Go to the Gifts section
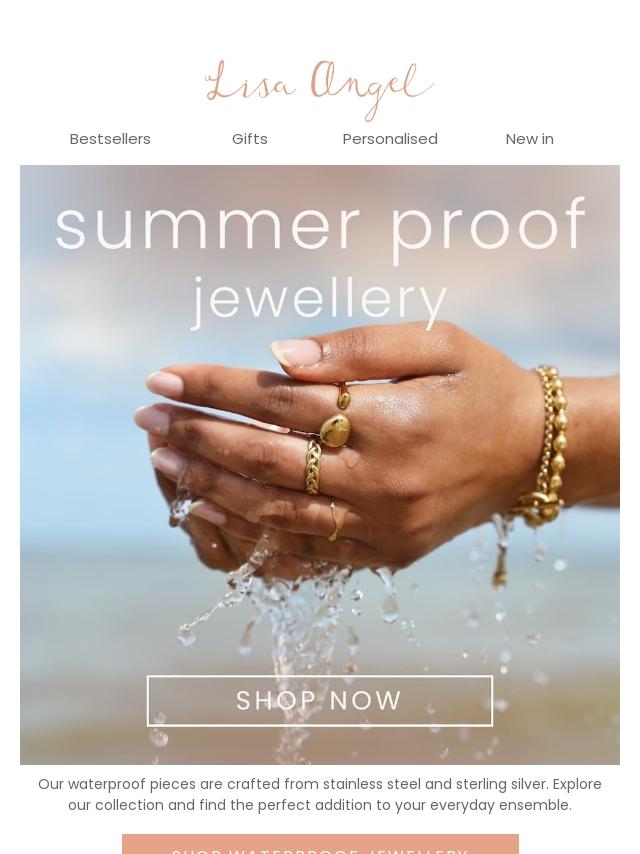 pos(249,139)
